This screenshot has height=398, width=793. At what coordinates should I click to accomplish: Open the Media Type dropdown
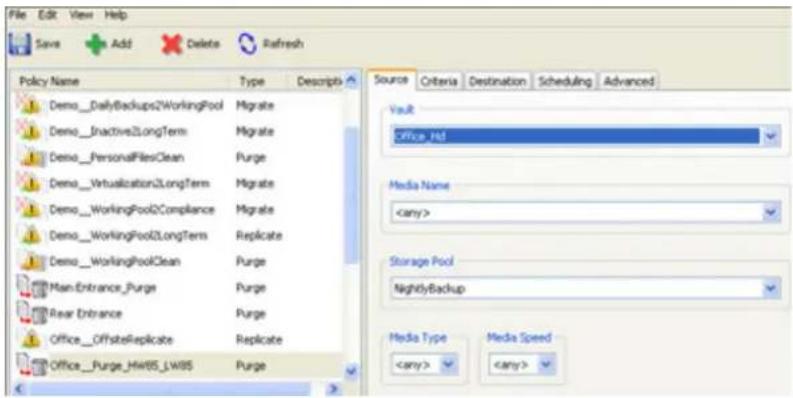click(x=448, y=365)
